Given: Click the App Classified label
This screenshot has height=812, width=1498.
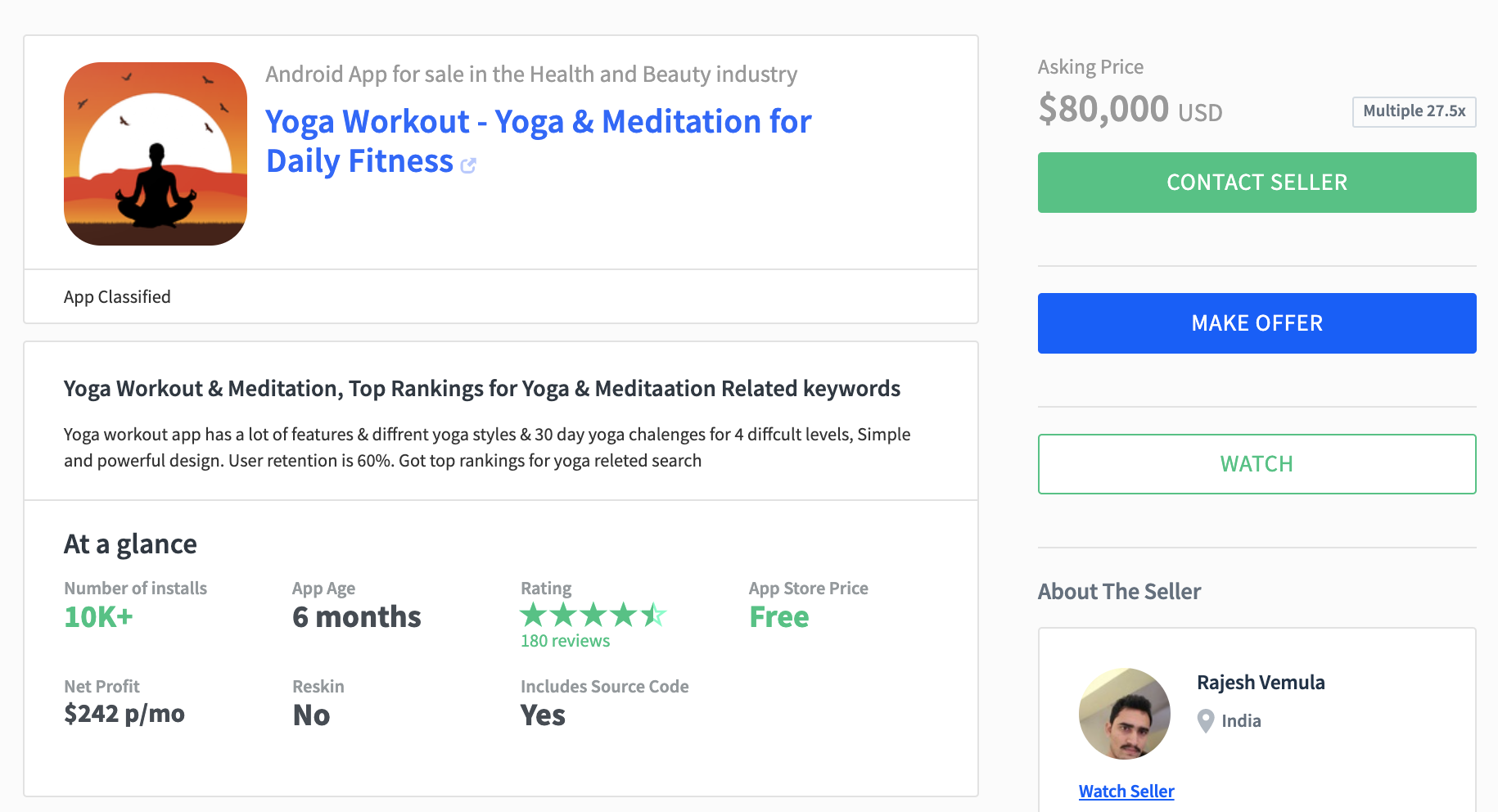Looking at the screenshot, I should 117,297.
